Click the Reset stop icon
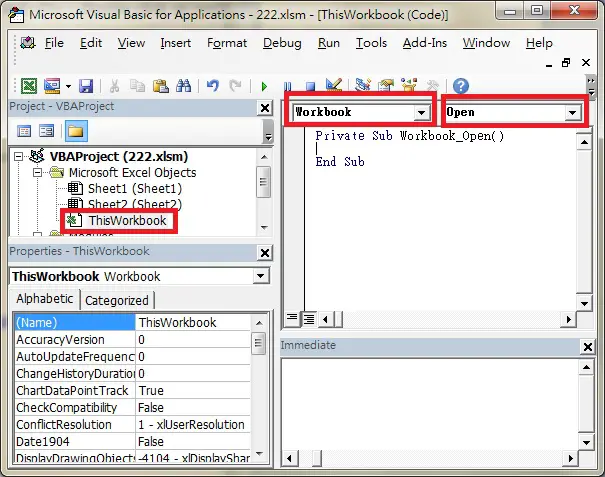This screenshot has height=477, width=605. (x=310, y=86)
